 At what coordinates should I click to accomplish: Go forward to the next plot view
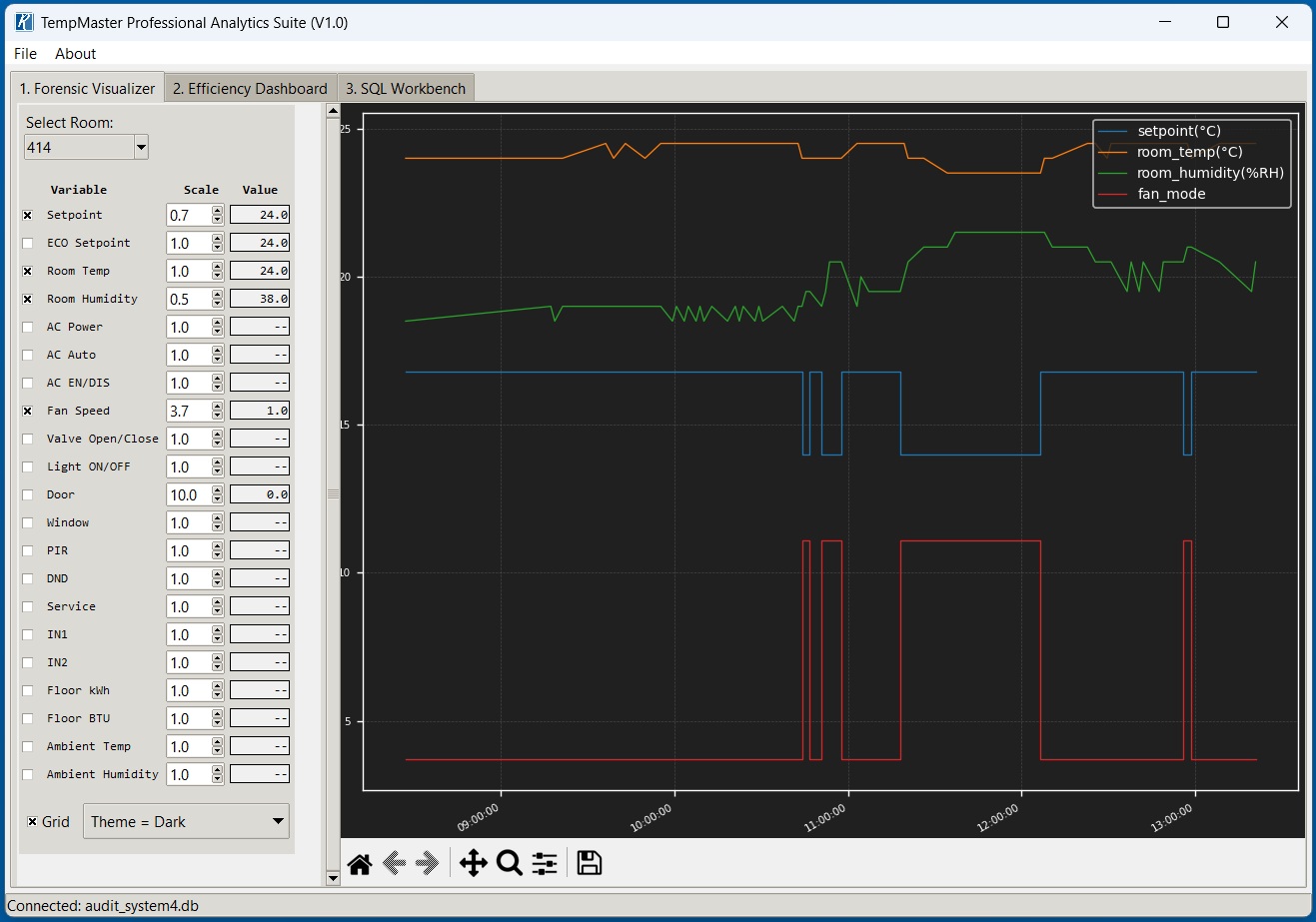click(428, 864)
